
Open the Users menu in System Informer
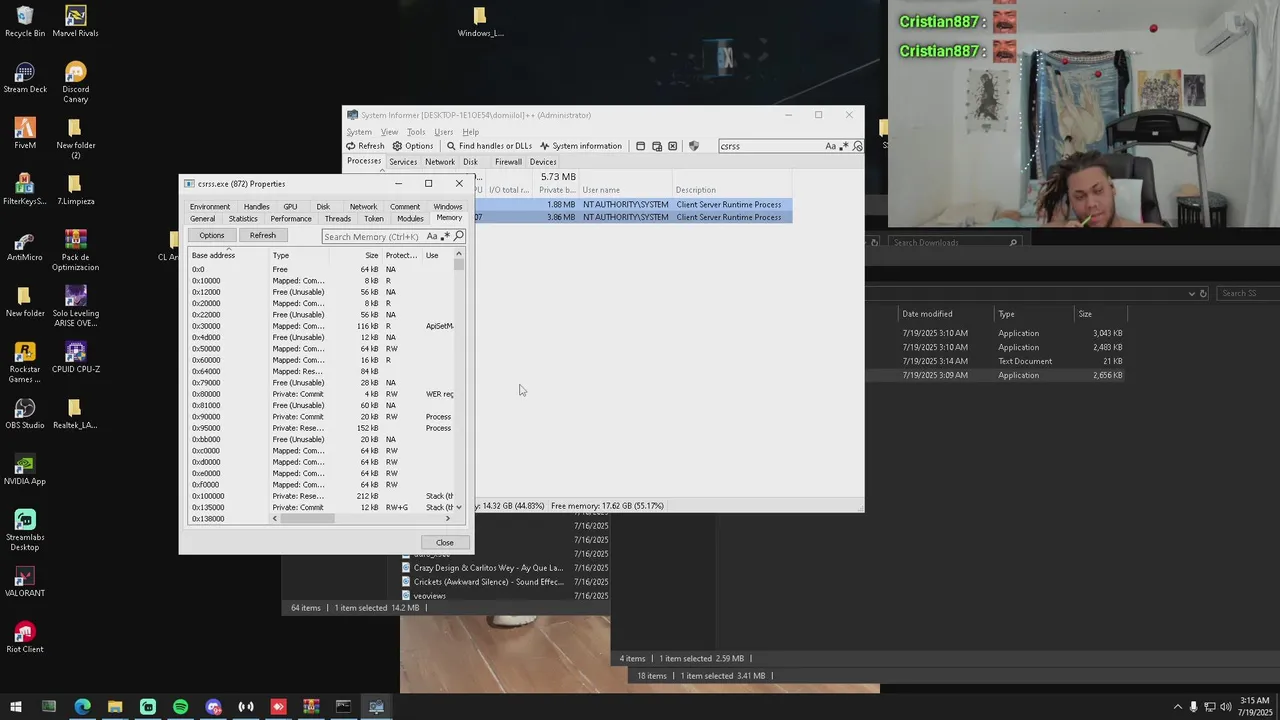tap(443, 132)
